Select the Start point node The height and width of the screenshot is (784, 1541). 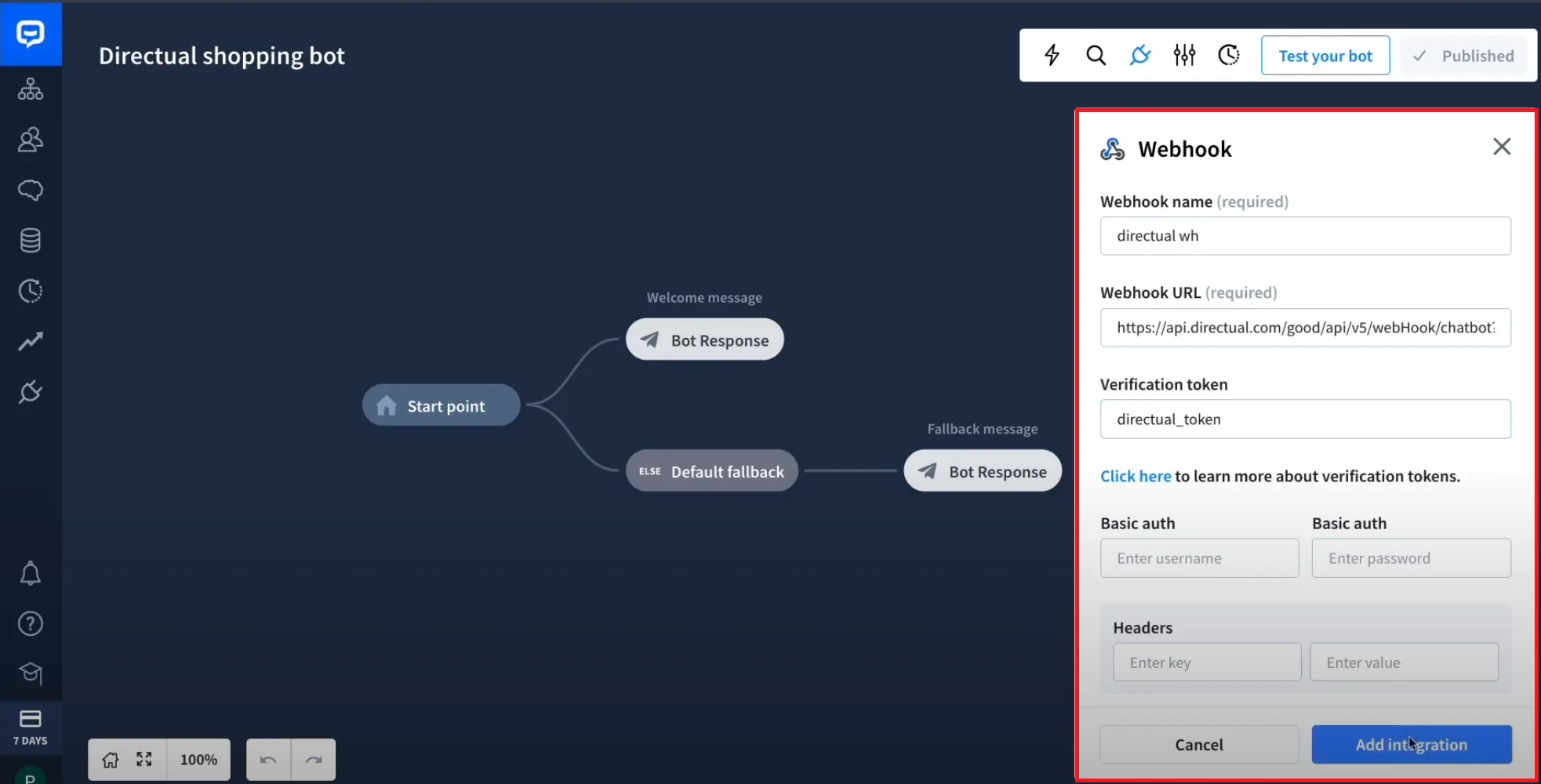441,405
